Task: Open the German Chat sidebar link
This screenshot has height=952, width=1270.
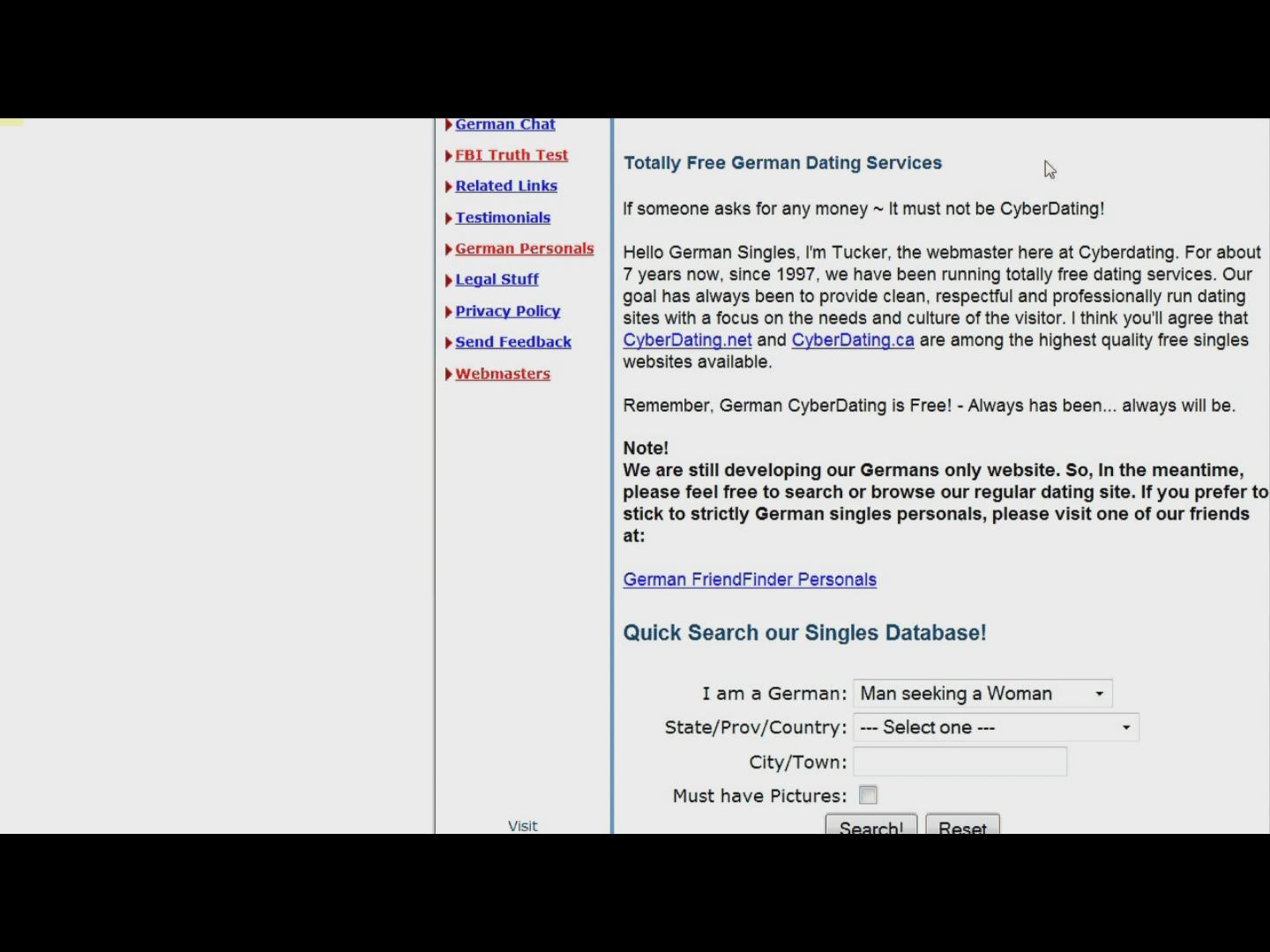Action: [504, 124]
